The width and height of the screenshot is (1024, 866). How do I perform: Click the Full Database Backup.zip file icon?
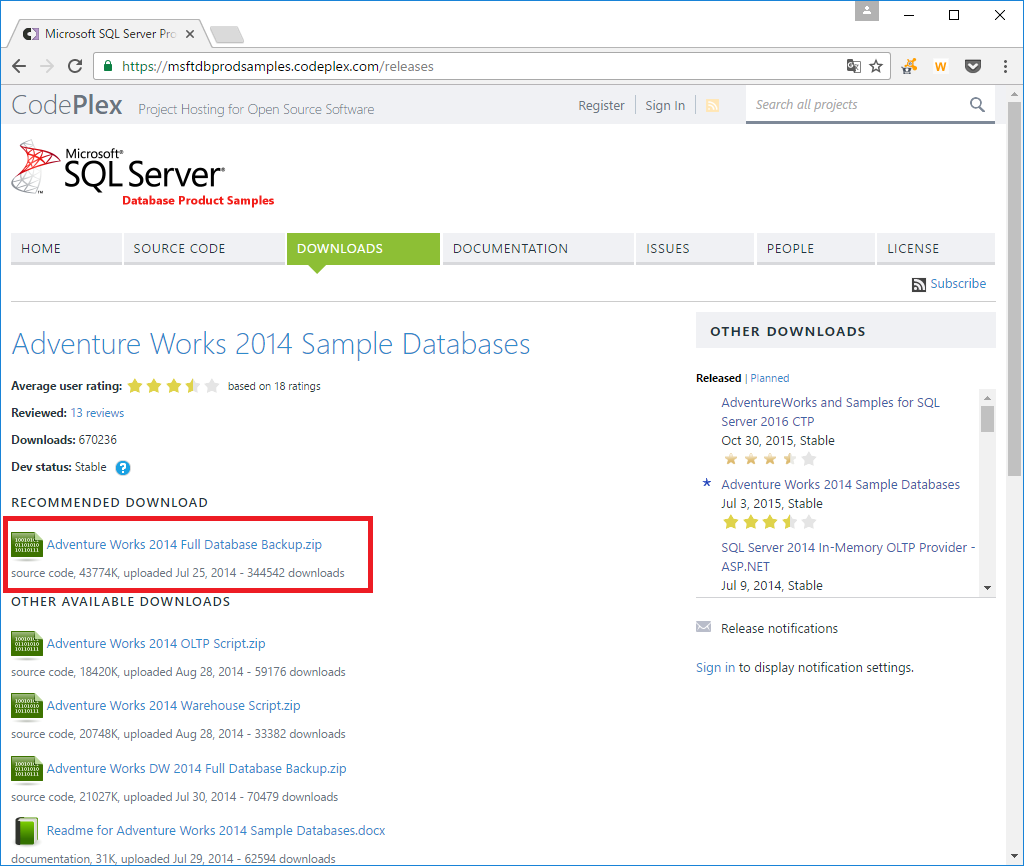pos(27,546)
